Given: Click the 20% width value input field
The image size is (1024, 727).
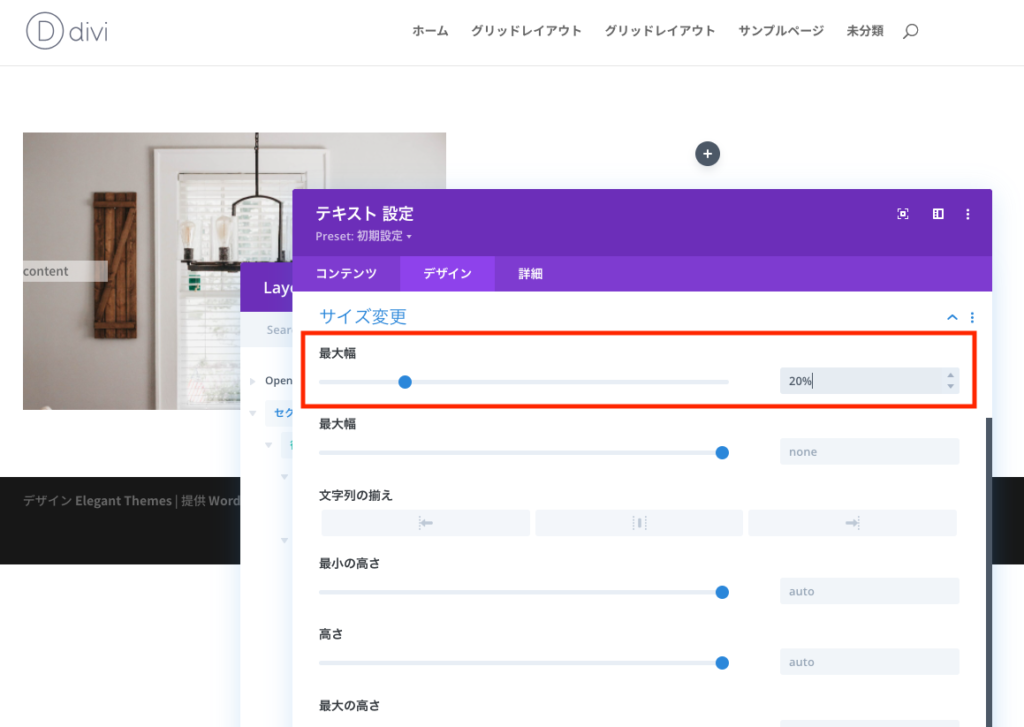Looking at the screenshot, I should point(860,381).
